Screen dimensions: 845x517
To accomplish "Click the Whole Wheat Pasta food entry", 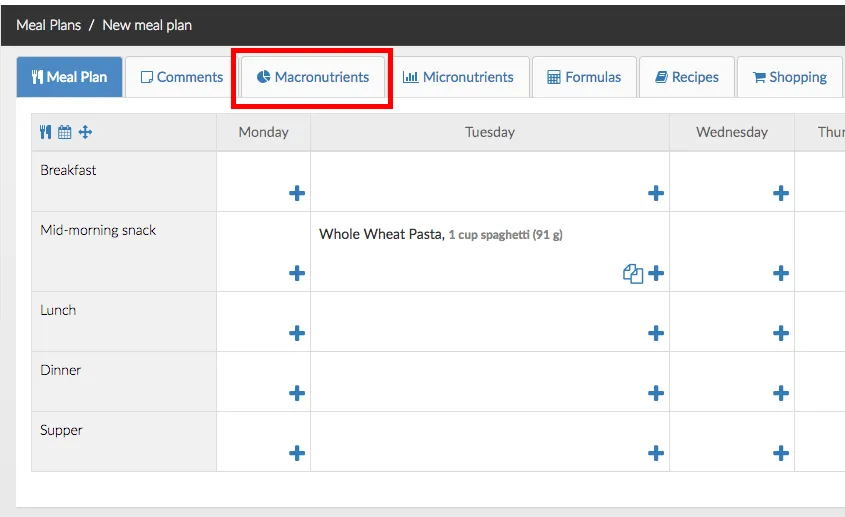I will [x=380, y=234].
